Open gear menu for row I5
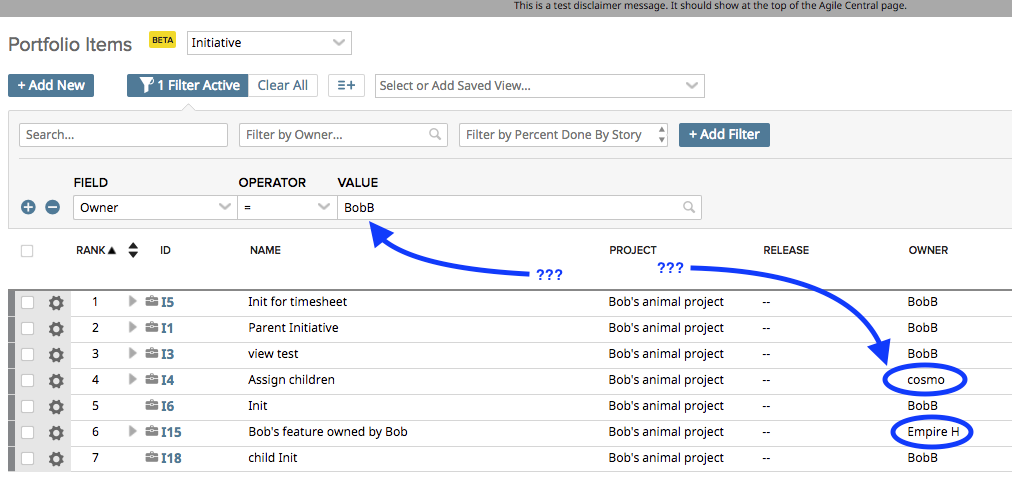 coord(56,302)
